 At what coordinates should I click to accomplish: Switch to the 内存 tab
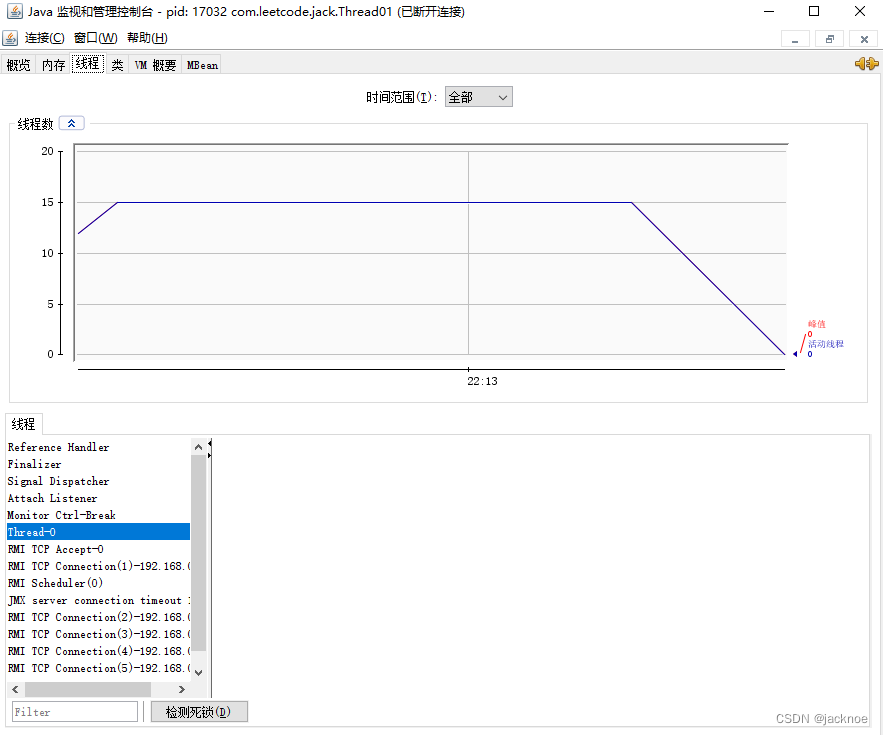pyautogui.click(x=52, y=64)
